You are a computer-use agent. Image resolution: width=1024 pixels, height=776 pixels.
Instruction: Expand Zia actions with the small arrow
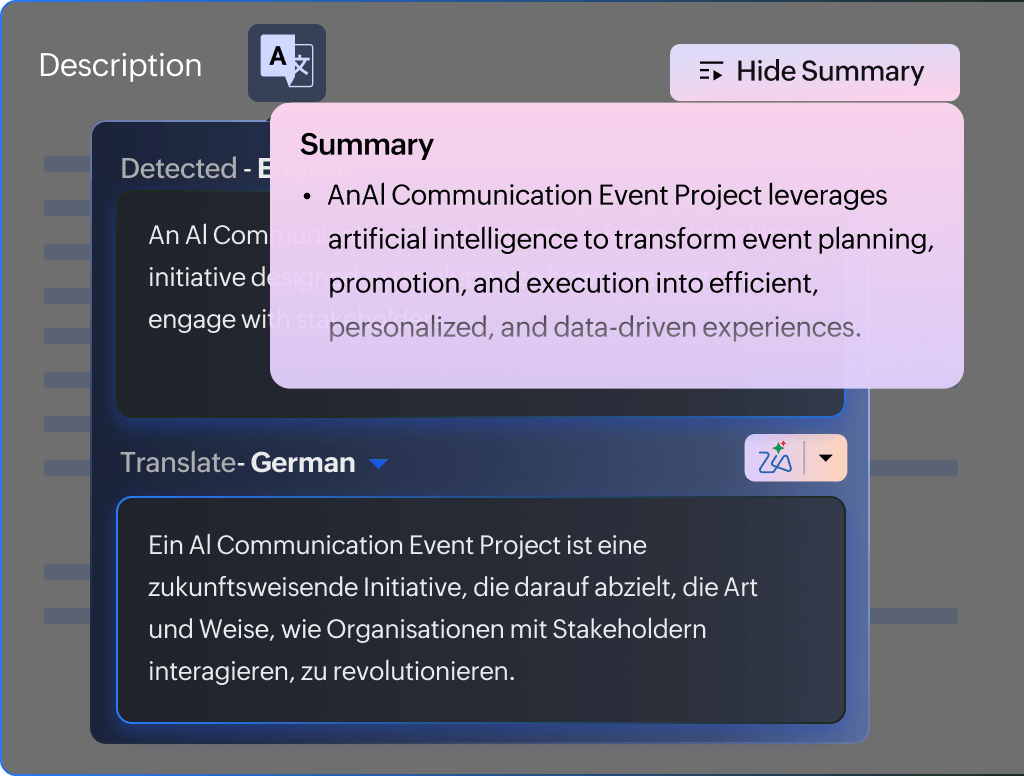(x=826, y=458)
